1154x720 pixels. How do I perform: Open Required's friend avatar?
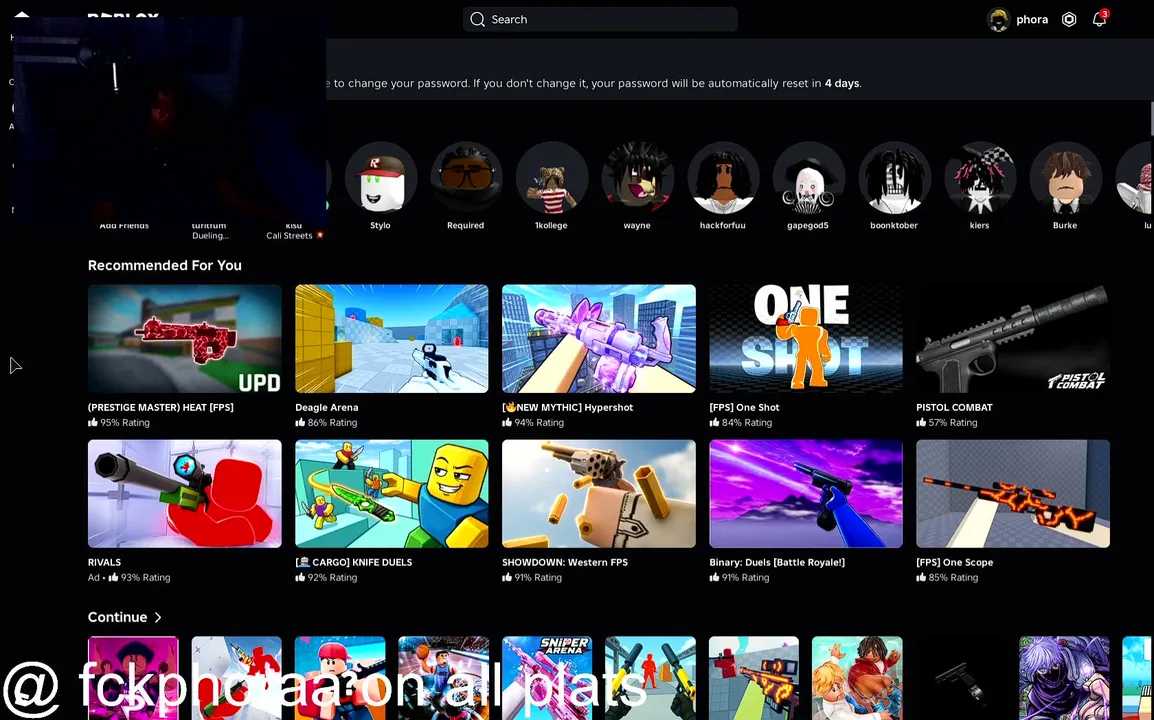(466, 177)
